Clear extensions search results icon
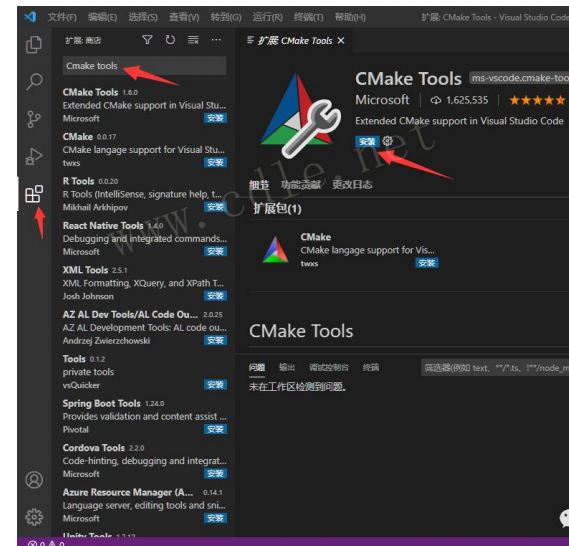Viewport: 569px width, 546px height. pos(193,40)
